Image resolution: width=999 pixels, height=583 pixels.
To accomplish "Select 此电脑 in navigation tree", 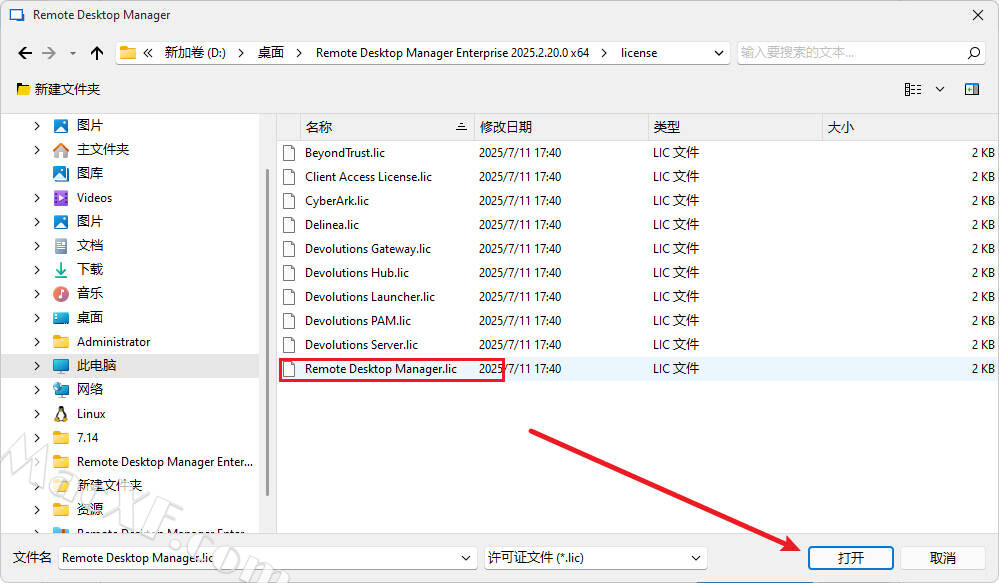I will tap(96, 366).
